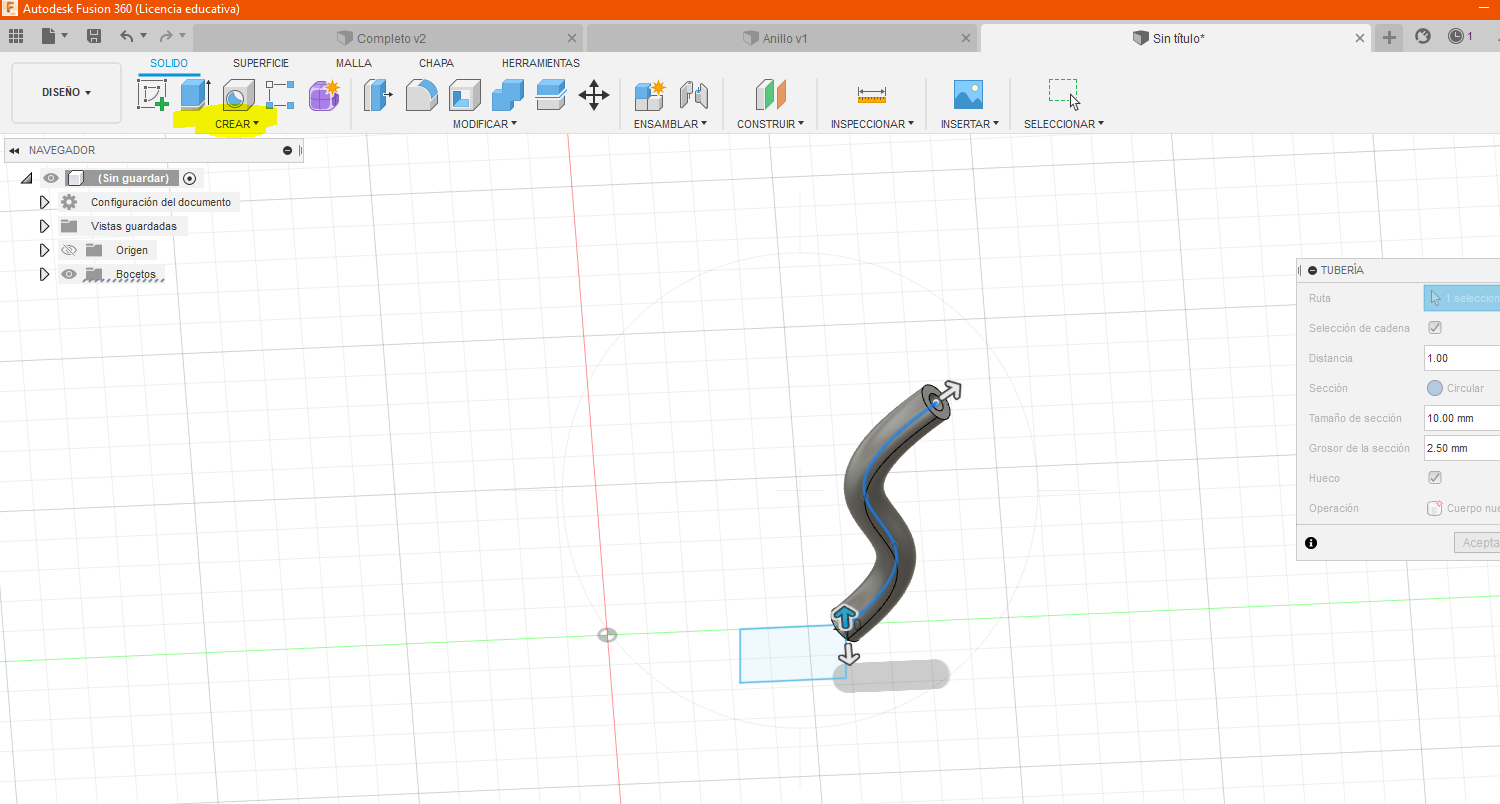1500x804 pixels.
Task: Select the Measure ruler tool
Action: [872, 95]
